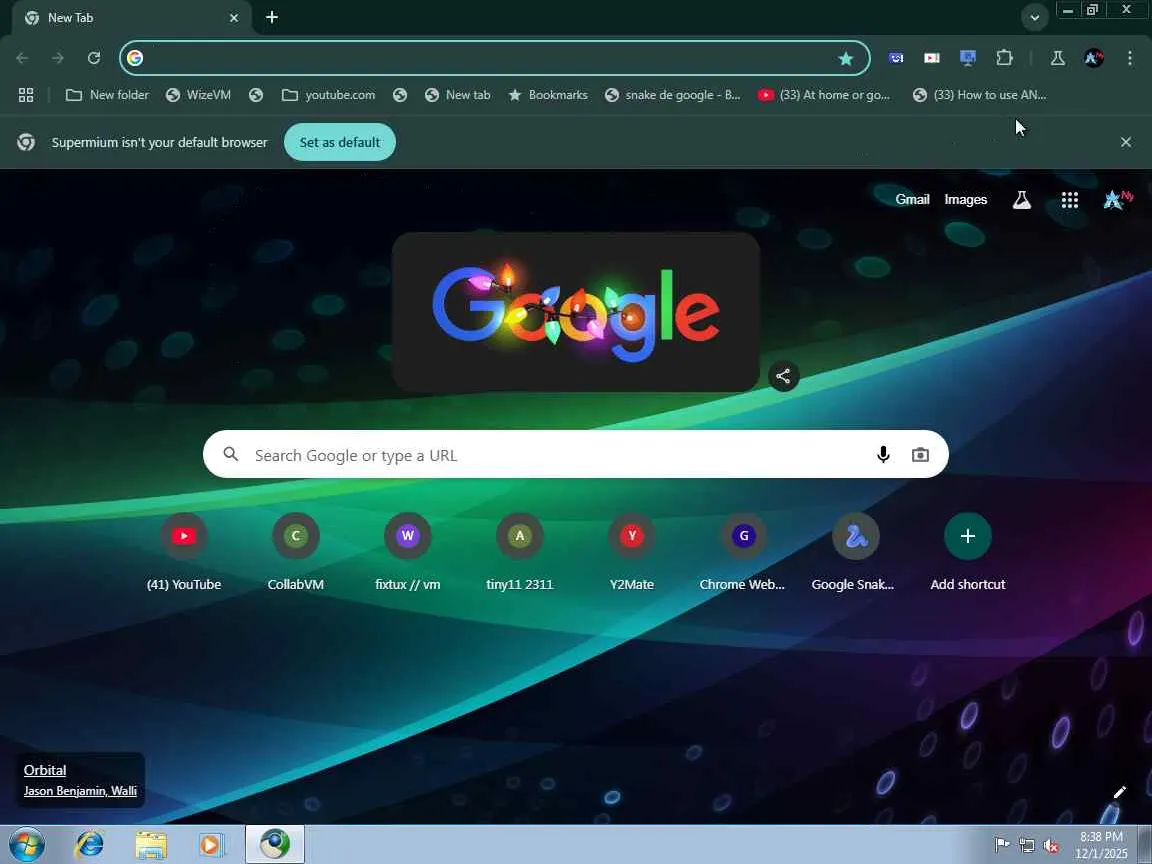Open the Bookmarks star bookmark

548,95
